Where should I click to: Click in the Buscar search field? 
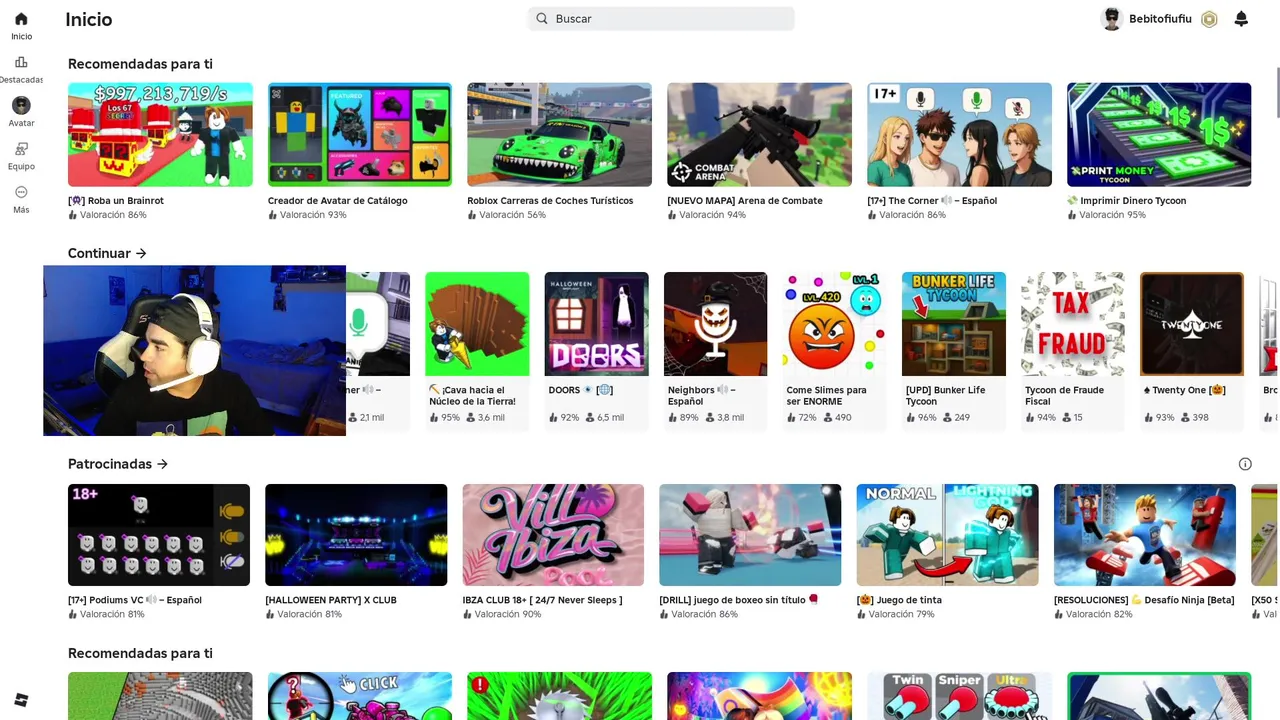coord(661,18)
